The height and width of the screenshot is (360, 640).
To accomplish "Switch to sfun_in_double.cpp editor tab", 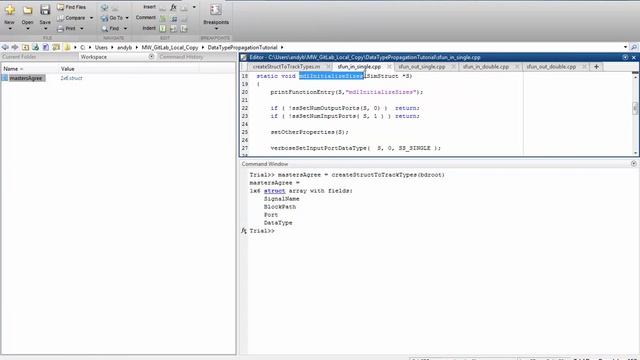I will [486, 67].
